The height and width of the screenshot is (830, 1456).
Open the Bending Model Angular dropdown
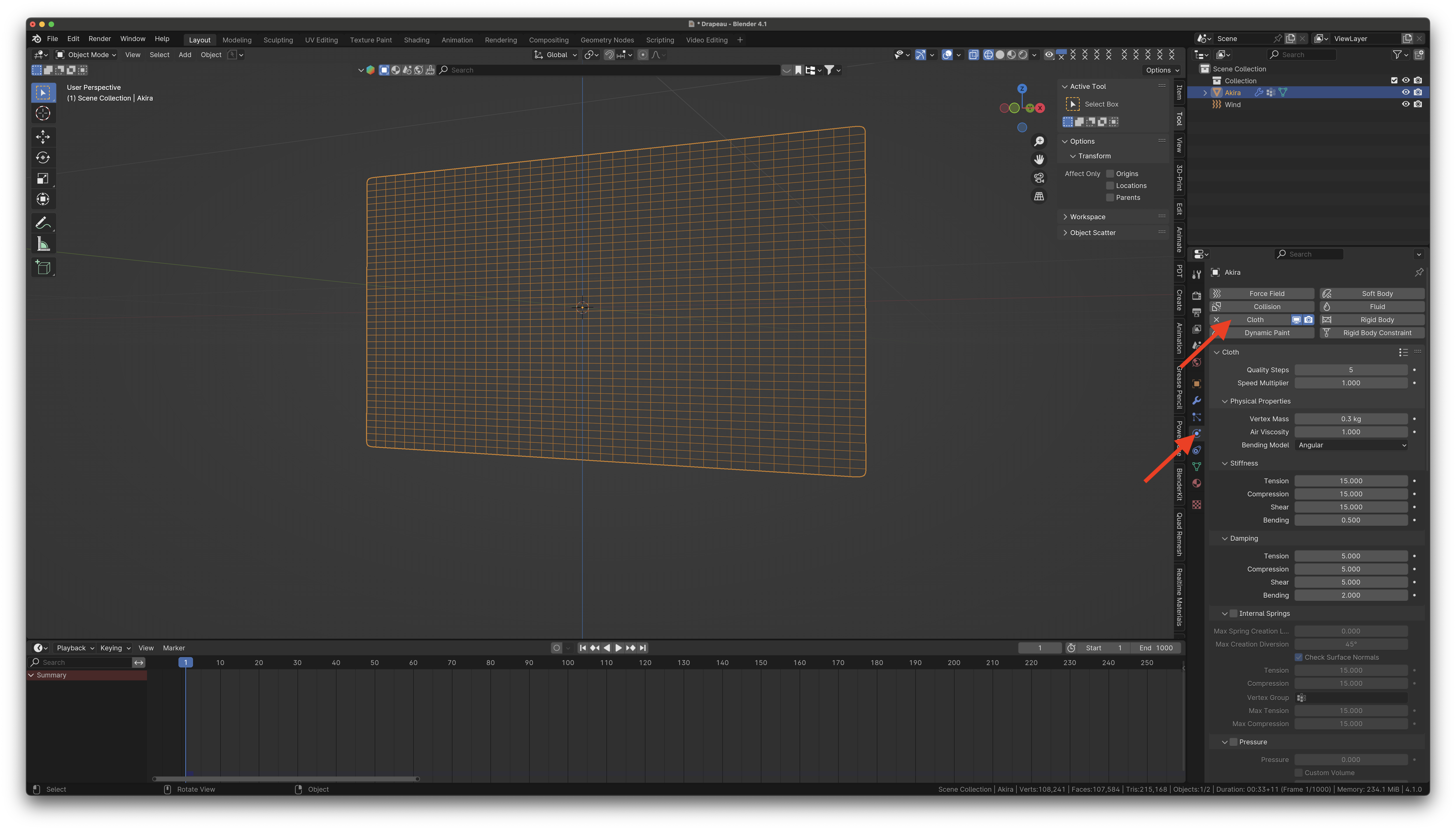1351,445
